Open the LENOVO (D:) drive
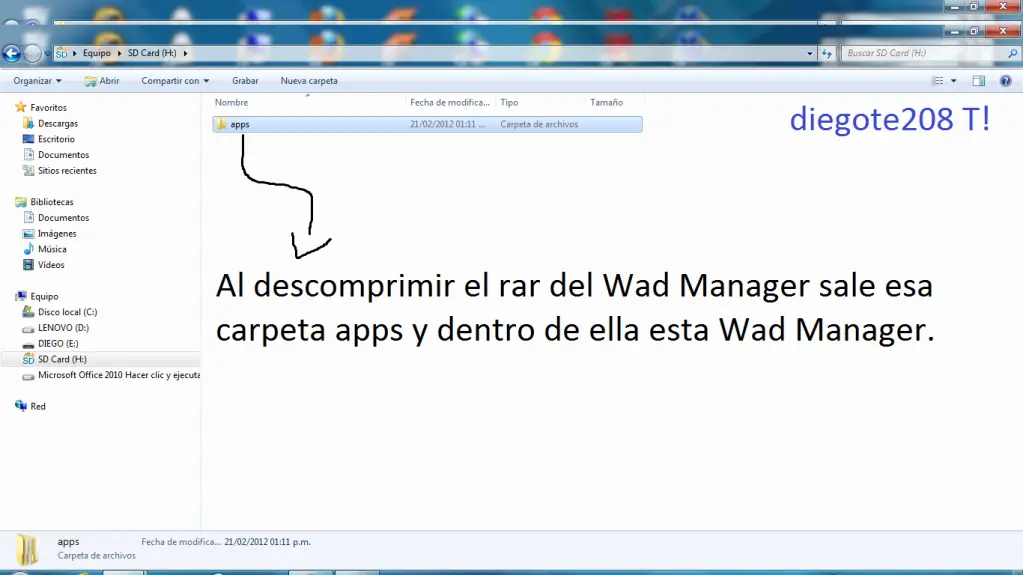This screenshot has width=1023, height=575. [63, 328]
